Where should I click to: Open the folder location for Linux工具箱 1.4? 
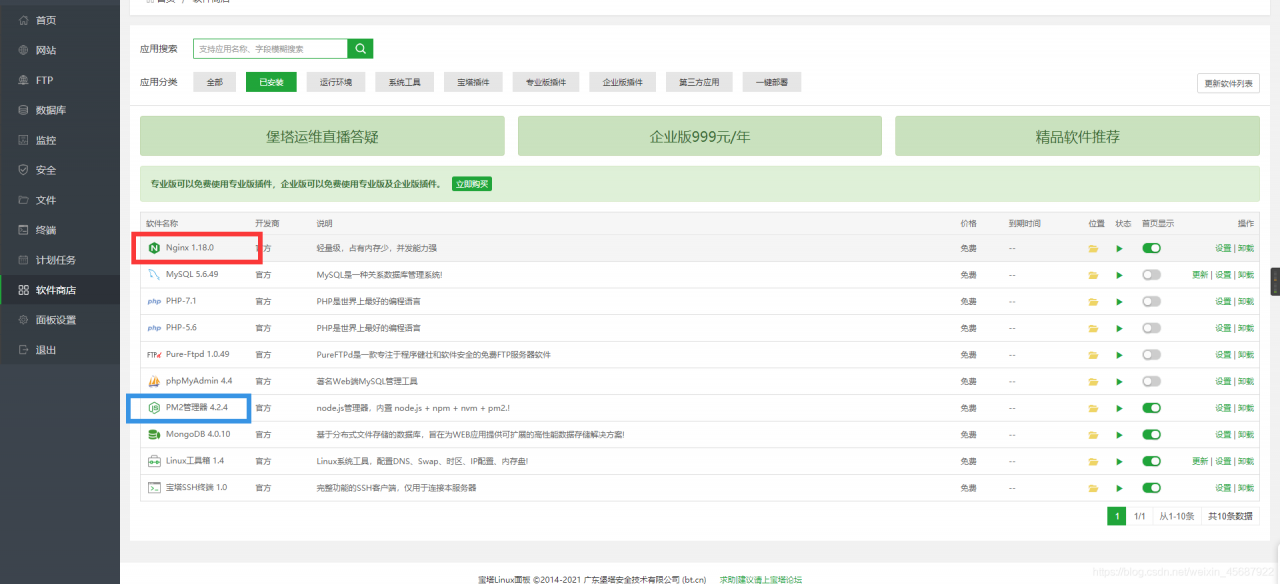1094,461
